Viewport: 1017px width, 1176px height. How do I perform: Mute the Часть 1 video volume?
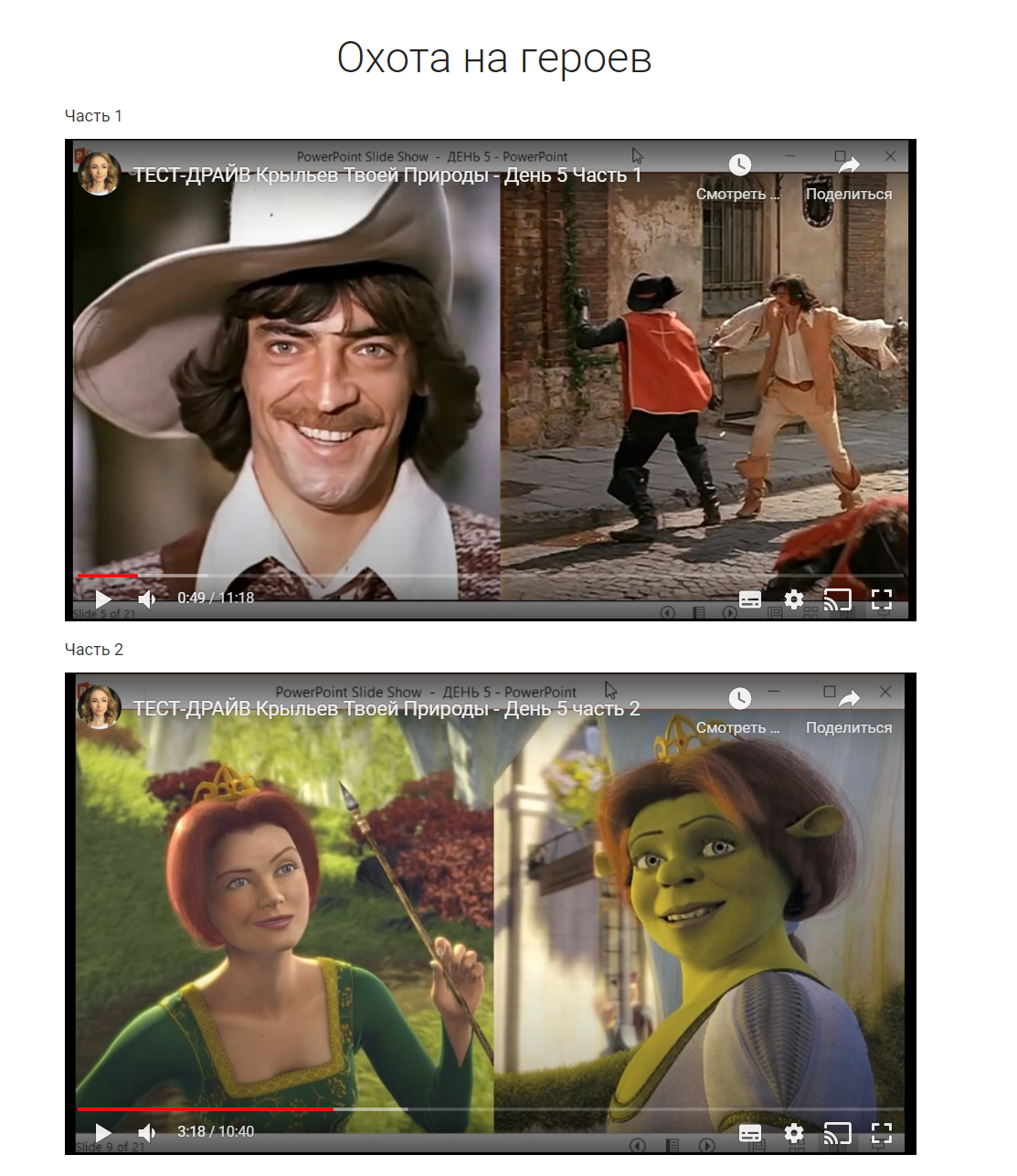(x=147, y=599)
